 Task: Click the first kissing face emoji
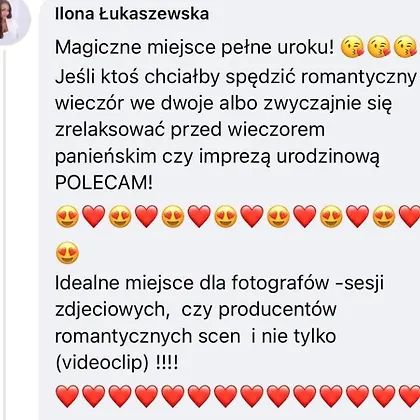tap(352, 49)
